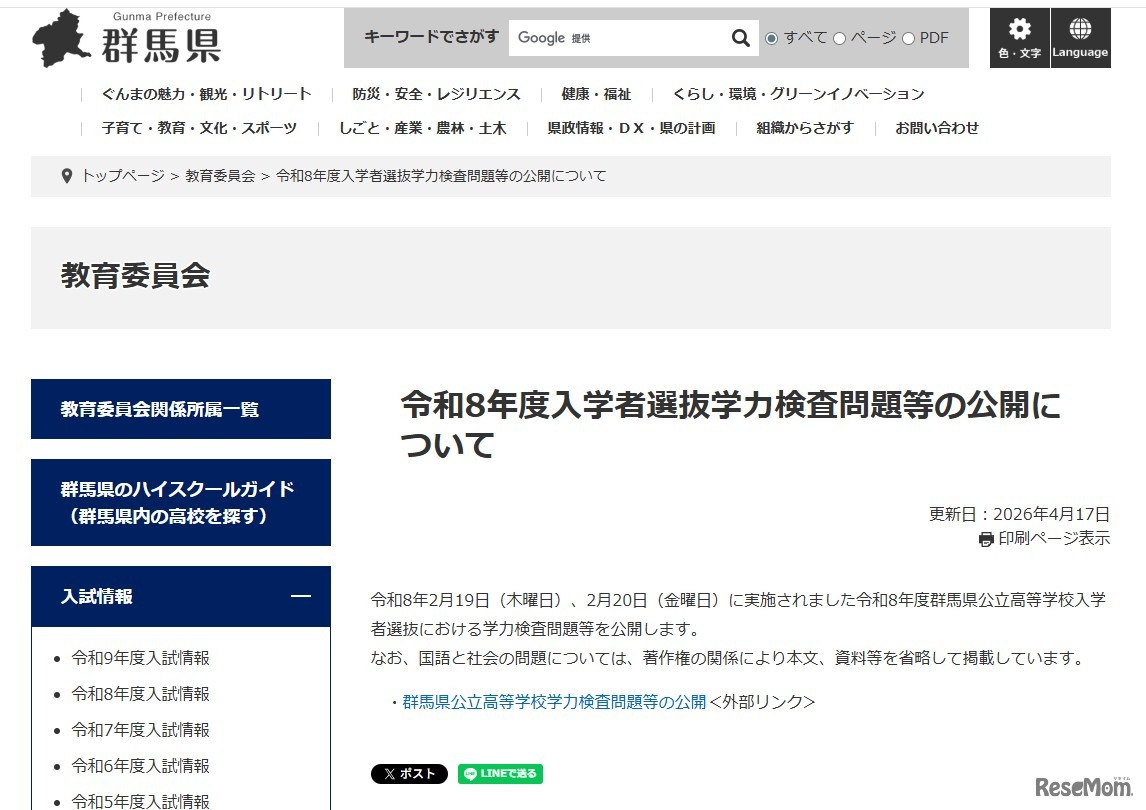This screenshot has width=1146, height=810.
Task: Collapse the 入試情報 sidebar section
Action: coord(303,596)
